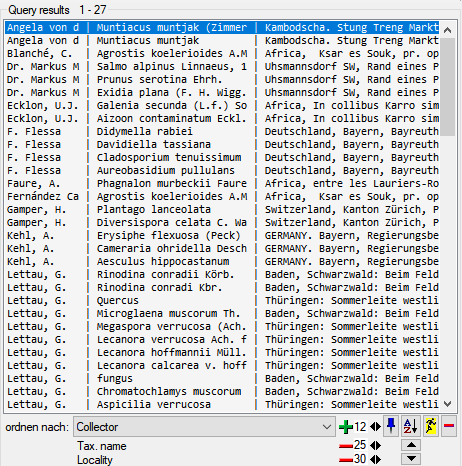This screenshot has width=462, height=466.
Task: Click the blue pushpin icon
Action: [x=391, y=426]
